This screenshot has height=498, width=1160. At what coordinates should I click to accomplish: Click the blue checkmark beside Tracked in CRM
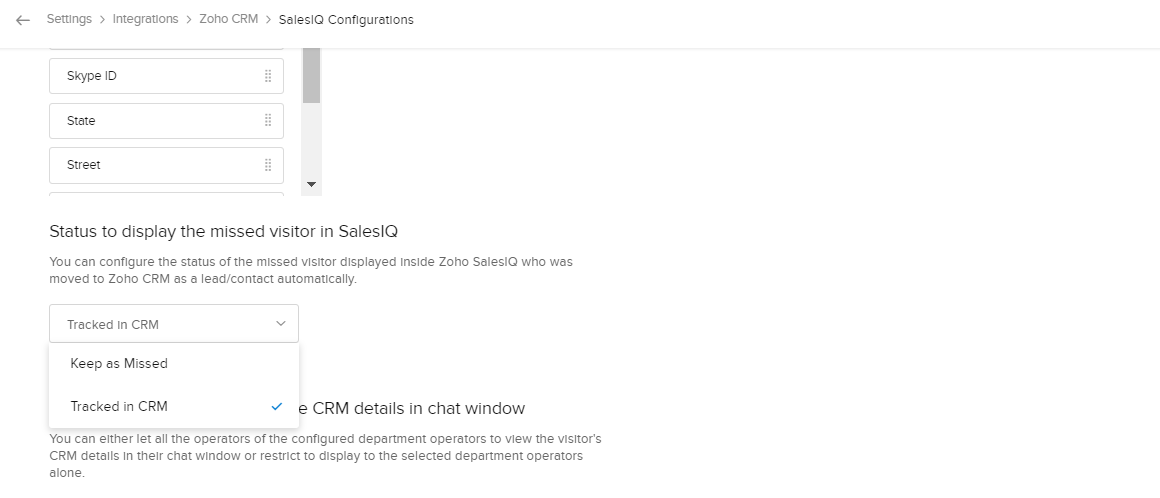click(x=277, y=407)
